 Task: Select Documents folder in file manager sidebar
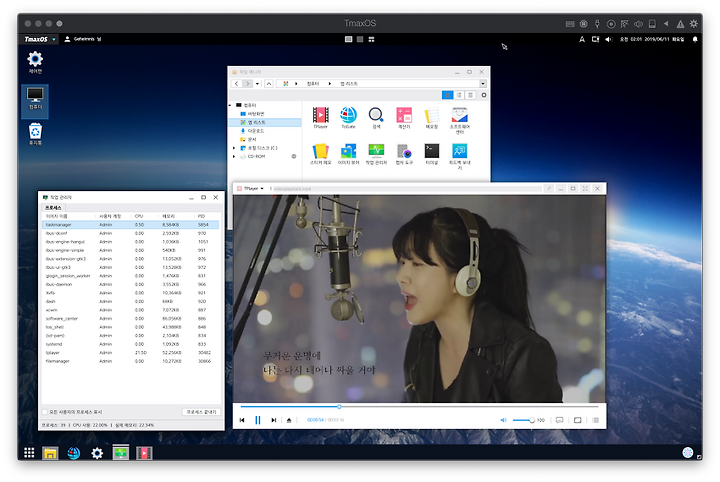click(x=248, y=139)
